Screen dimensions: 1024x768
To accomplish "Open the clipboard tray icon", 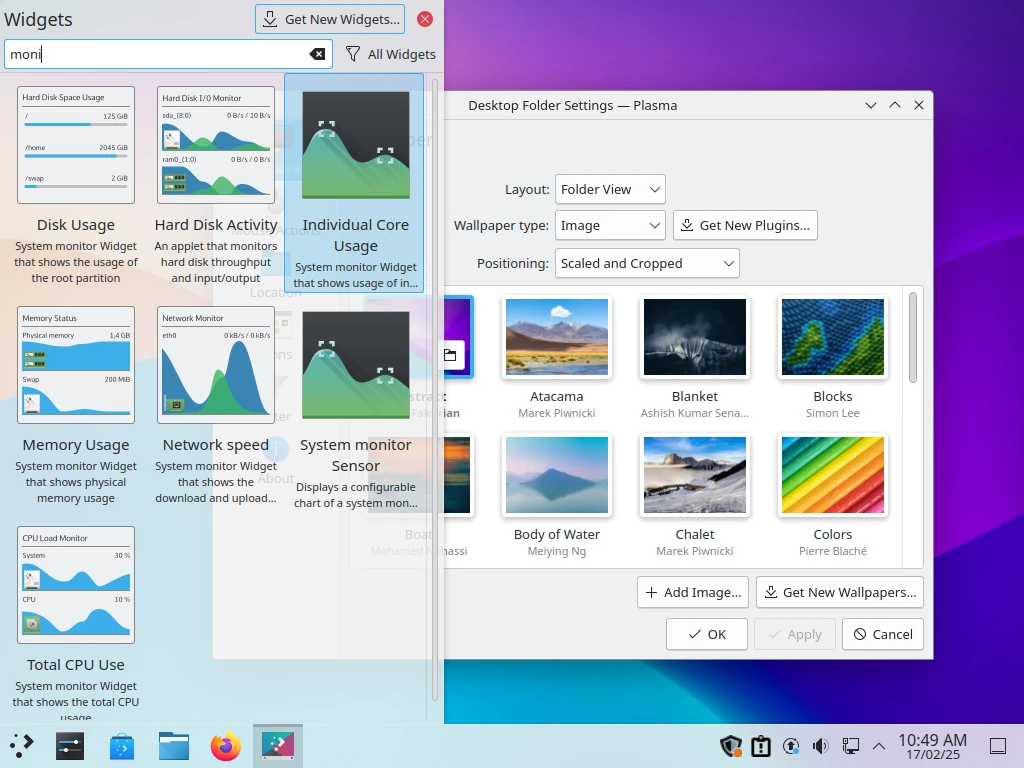I will click(x=761, y=746).
